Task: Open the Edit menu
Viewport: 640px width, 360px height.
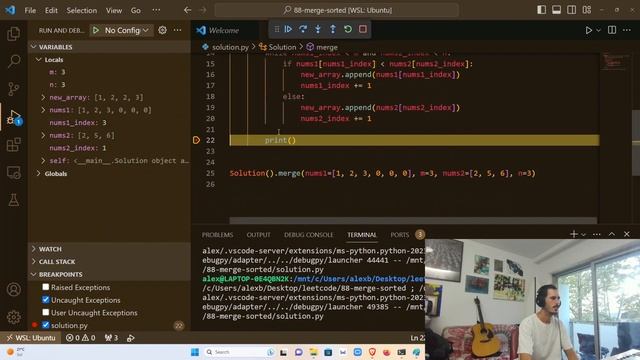Action: (51, 10)
